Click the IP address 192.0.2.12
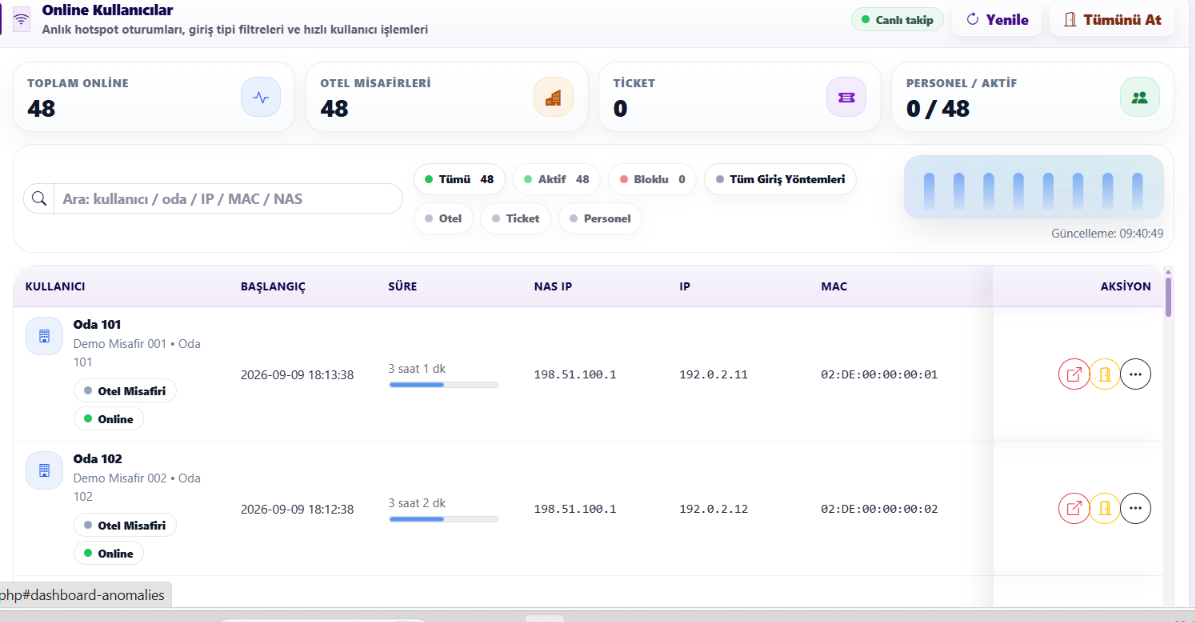The width and height of the screenshot is (1195, 622). (x=713, y=508)
